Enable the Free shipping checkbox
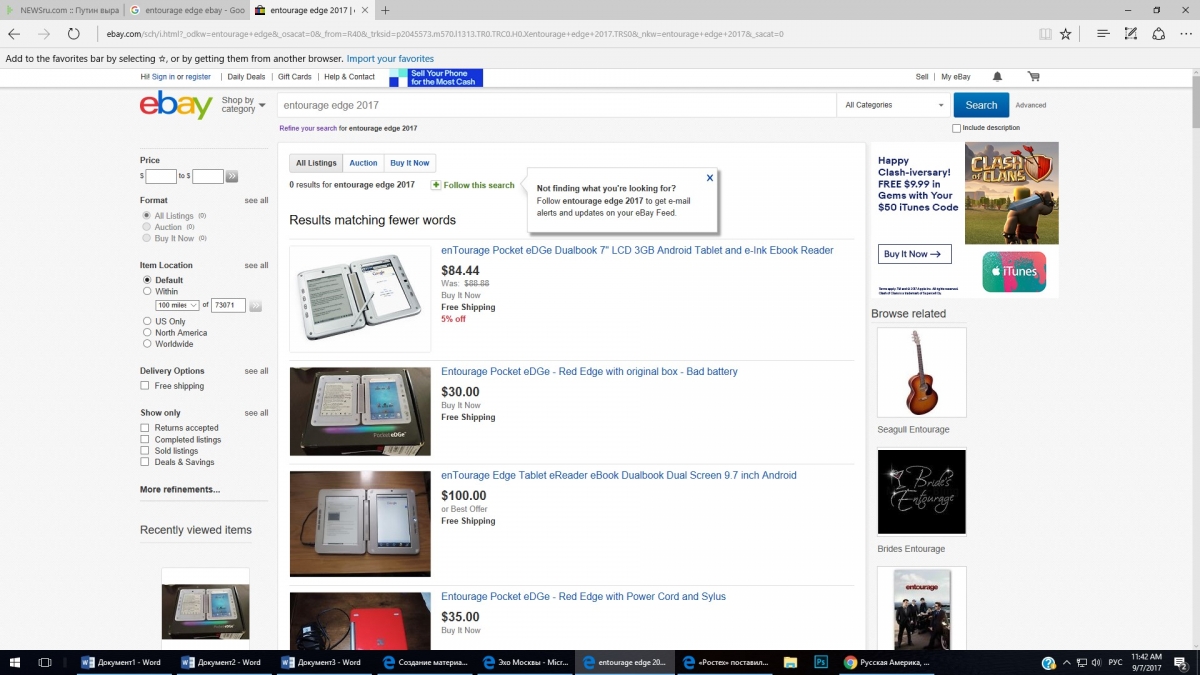The height and width of the screenshot is (675, 1200). 145,386
